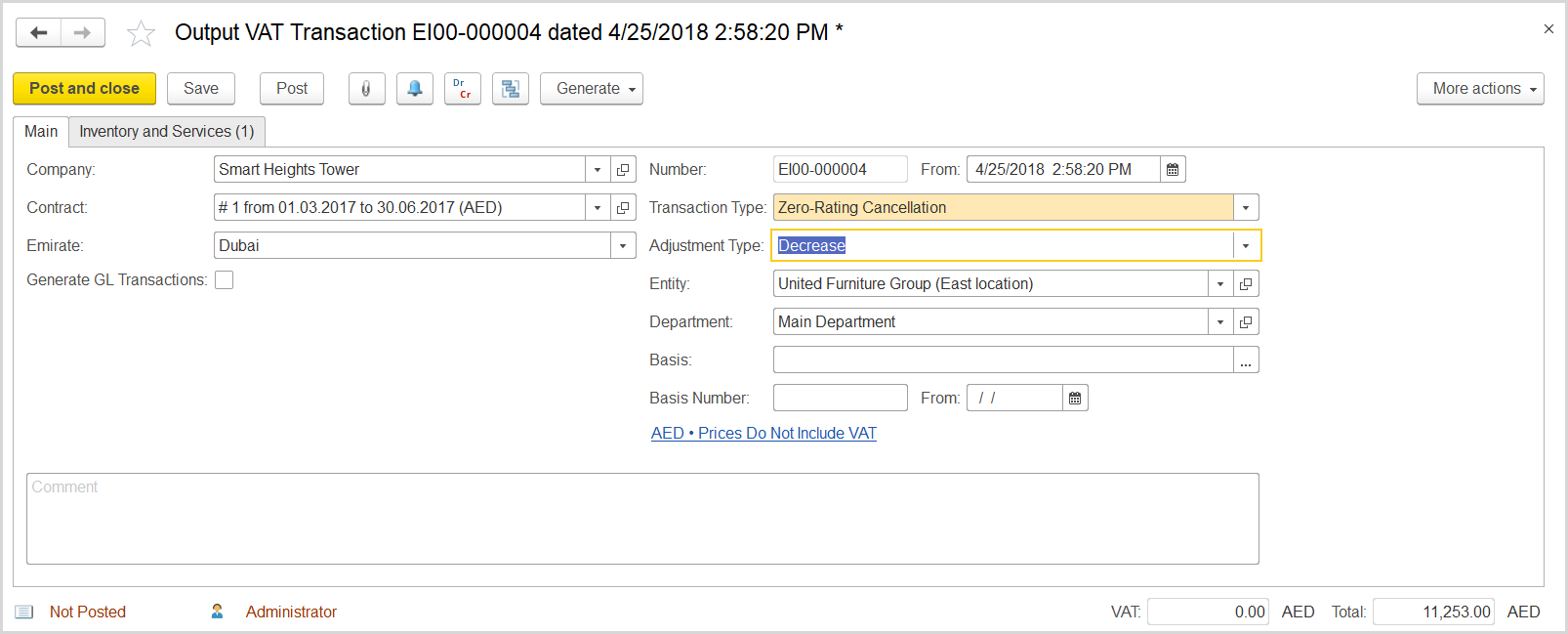The image size is (1568, 634).
Task: Click the Not Posted status icon
Action: pyautogui.click(x=24, y=612)
